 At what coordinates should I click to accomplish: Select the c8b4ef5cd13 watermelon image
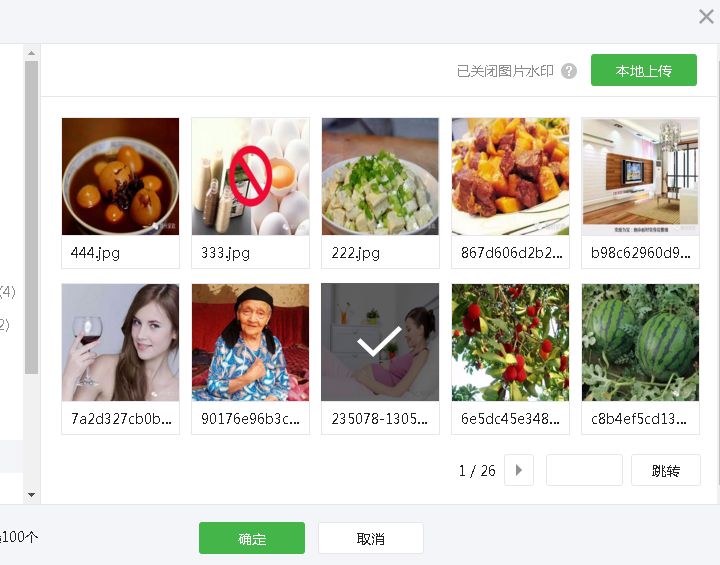(x=640, y=342)
